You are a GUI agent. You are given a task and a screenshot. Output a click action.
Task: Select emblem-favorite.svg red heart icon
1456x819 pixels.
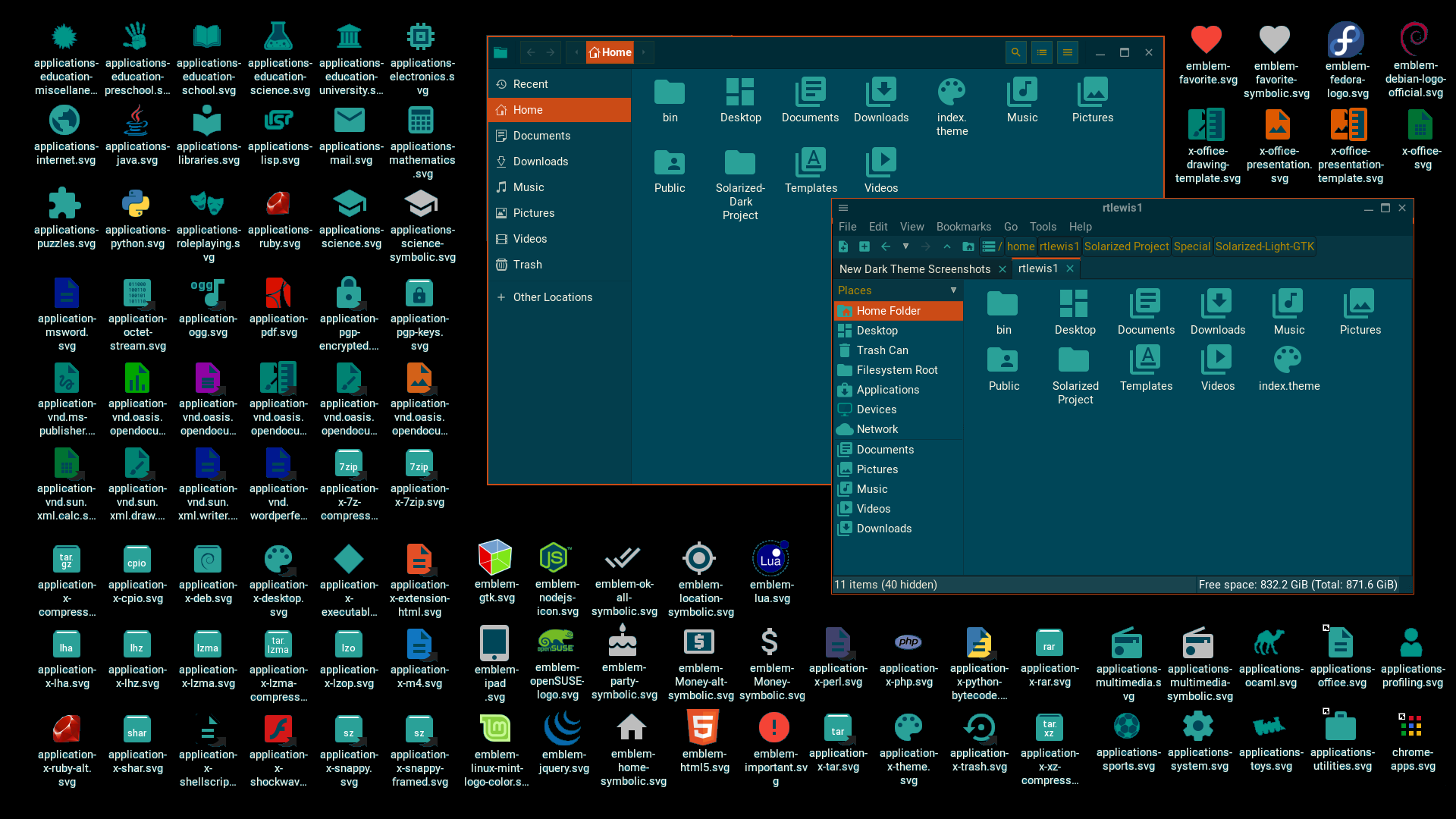click(1207, 55)
